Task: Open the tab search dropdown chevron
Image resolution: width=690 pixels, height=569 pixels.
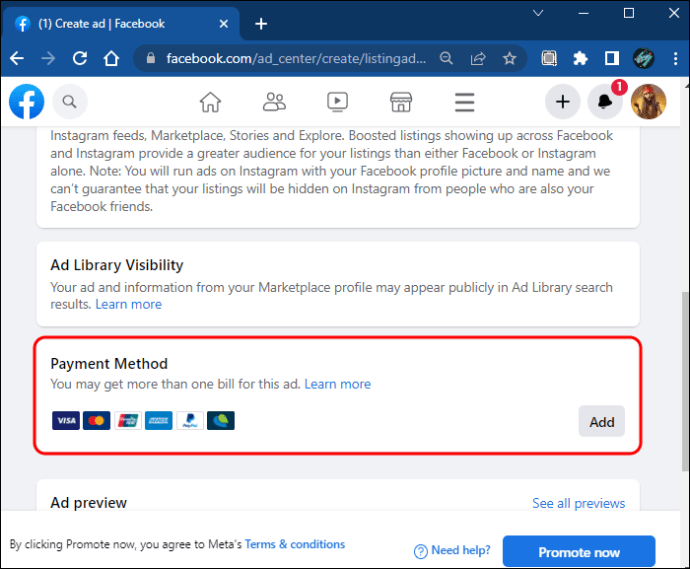Action: (x=538, y=13)
